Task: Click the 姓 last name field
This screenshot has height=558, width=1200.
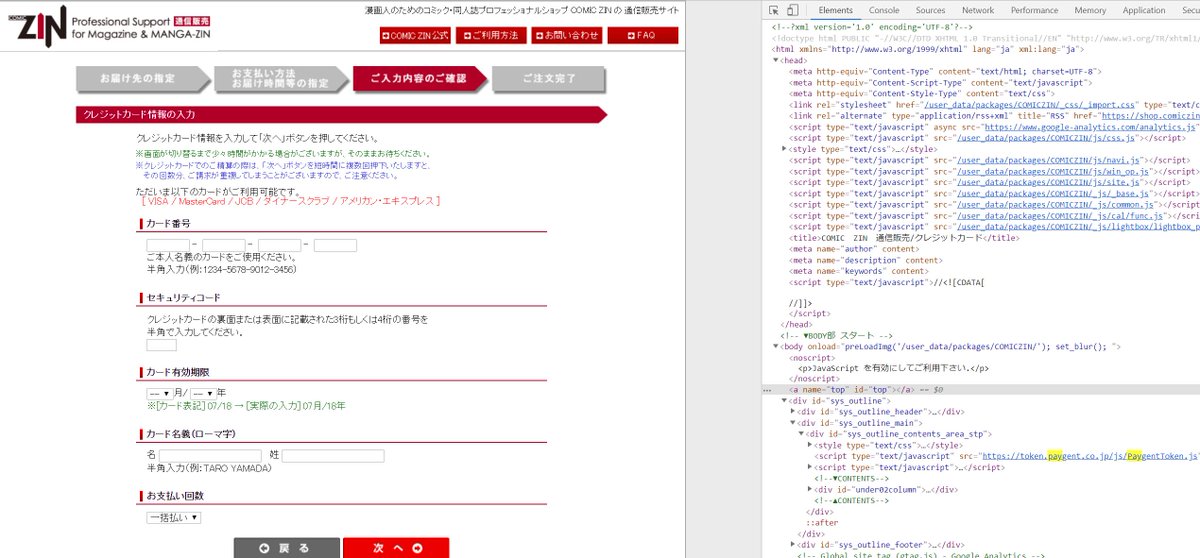Action: [x=333, y=455]
